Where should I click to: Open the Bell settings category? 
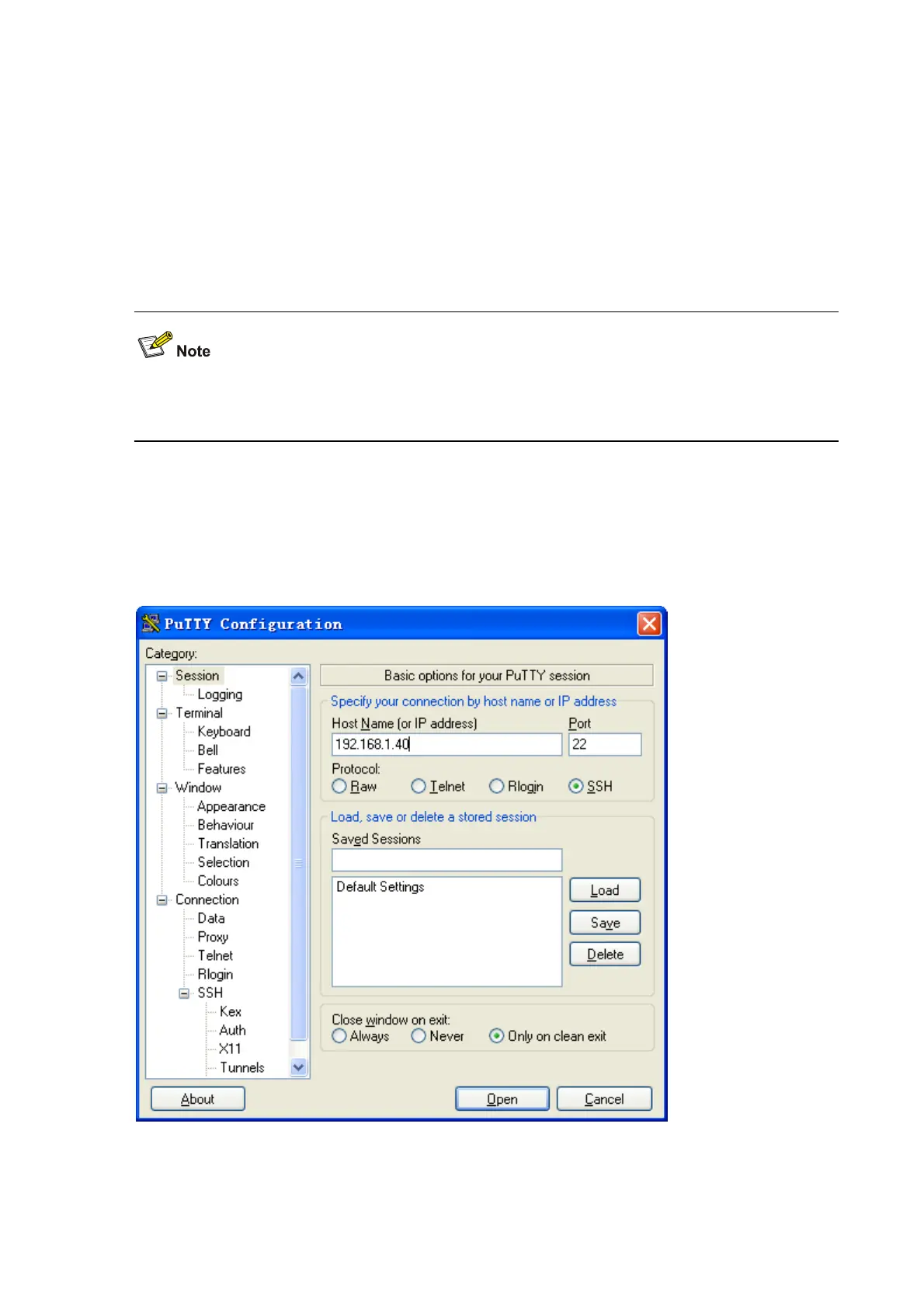[x=207, y=750]
